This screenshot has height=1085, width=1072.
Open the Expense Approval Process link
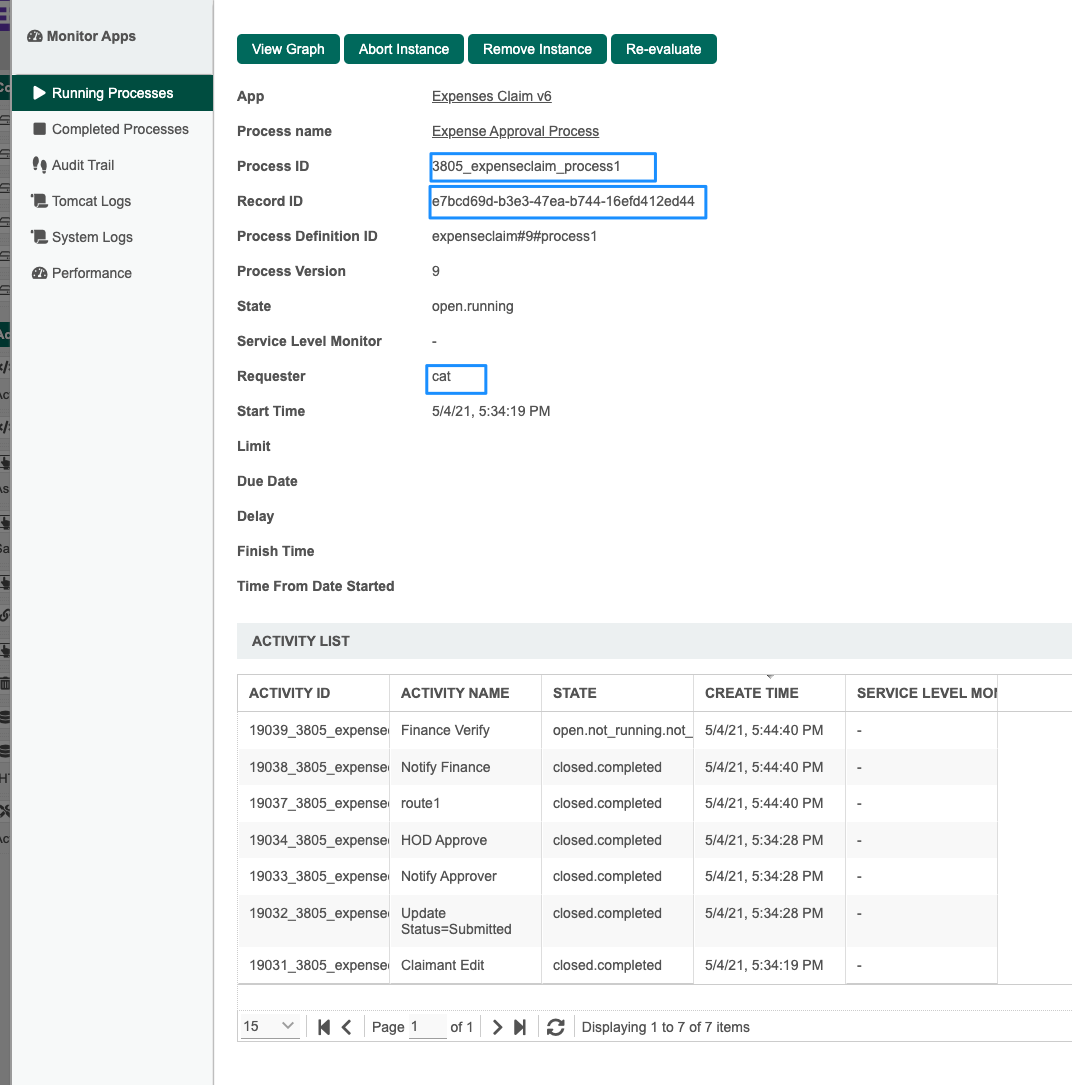pos(515,131)
